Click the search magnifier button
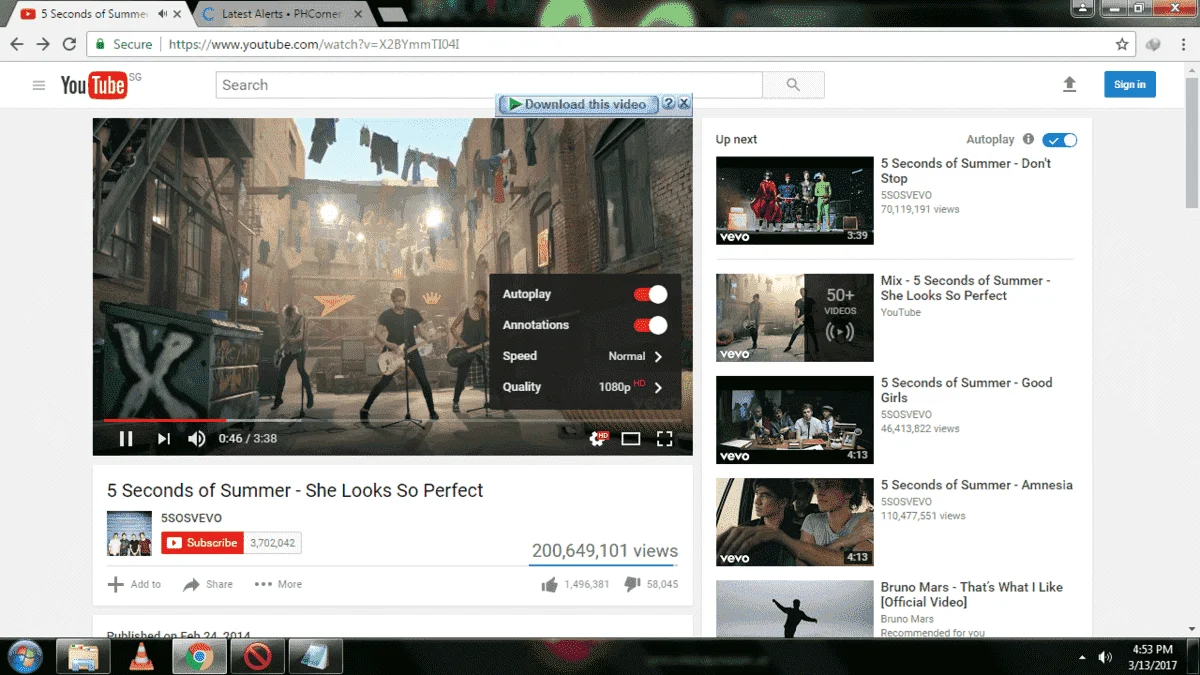1200x675 pixels. pyautogui.click(x=793, y=85)
